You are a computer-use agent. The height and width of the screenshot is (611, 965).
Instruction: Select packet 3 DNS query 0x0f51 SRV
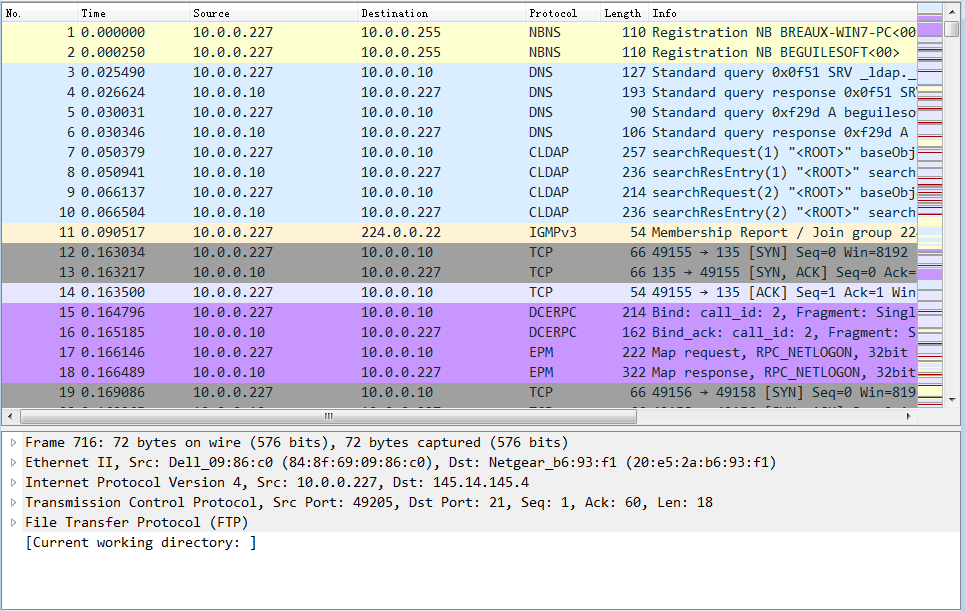(x=459, y=72)
